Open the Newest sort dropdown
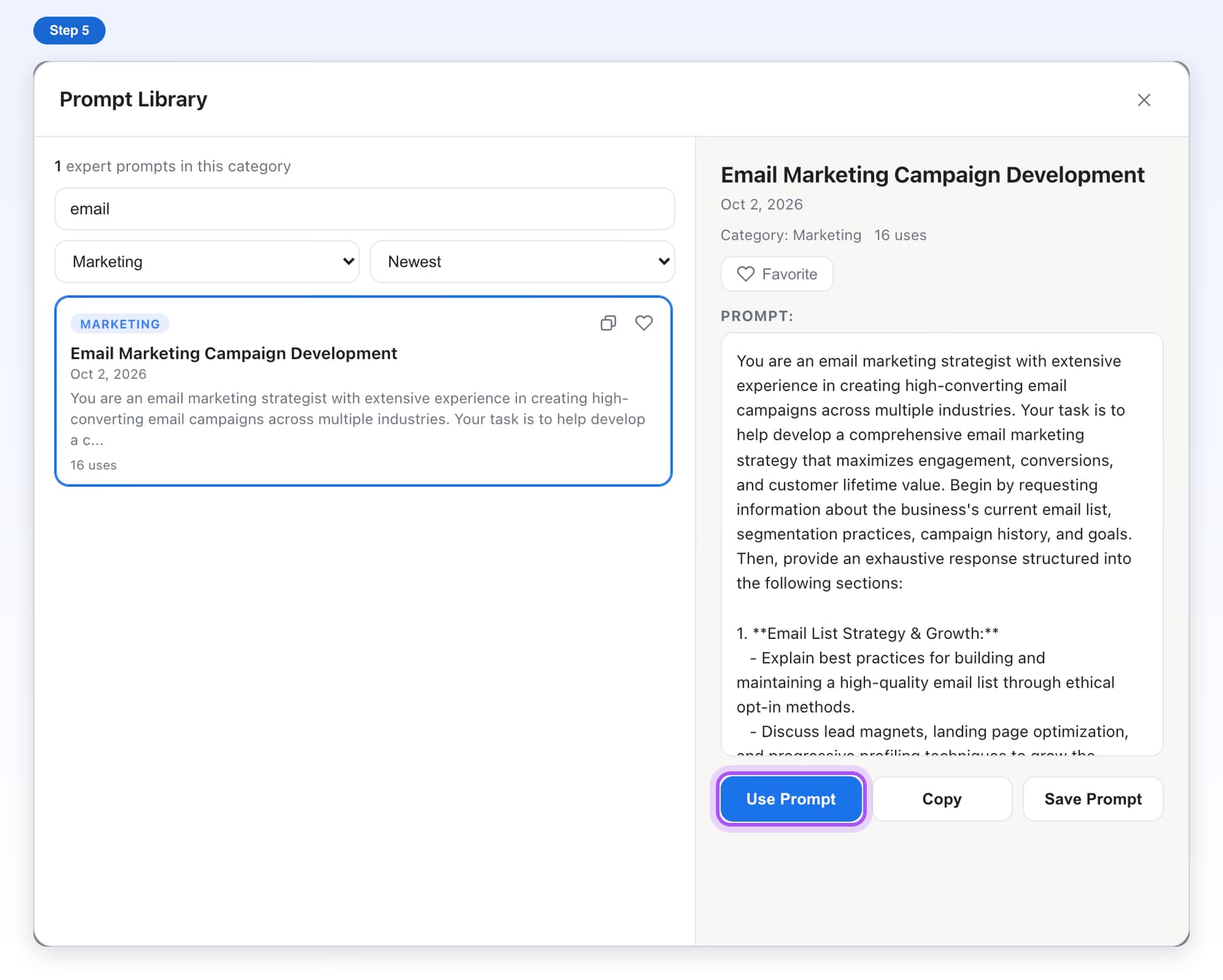This screenshot has height=980, width=1223. click(523, 262)
